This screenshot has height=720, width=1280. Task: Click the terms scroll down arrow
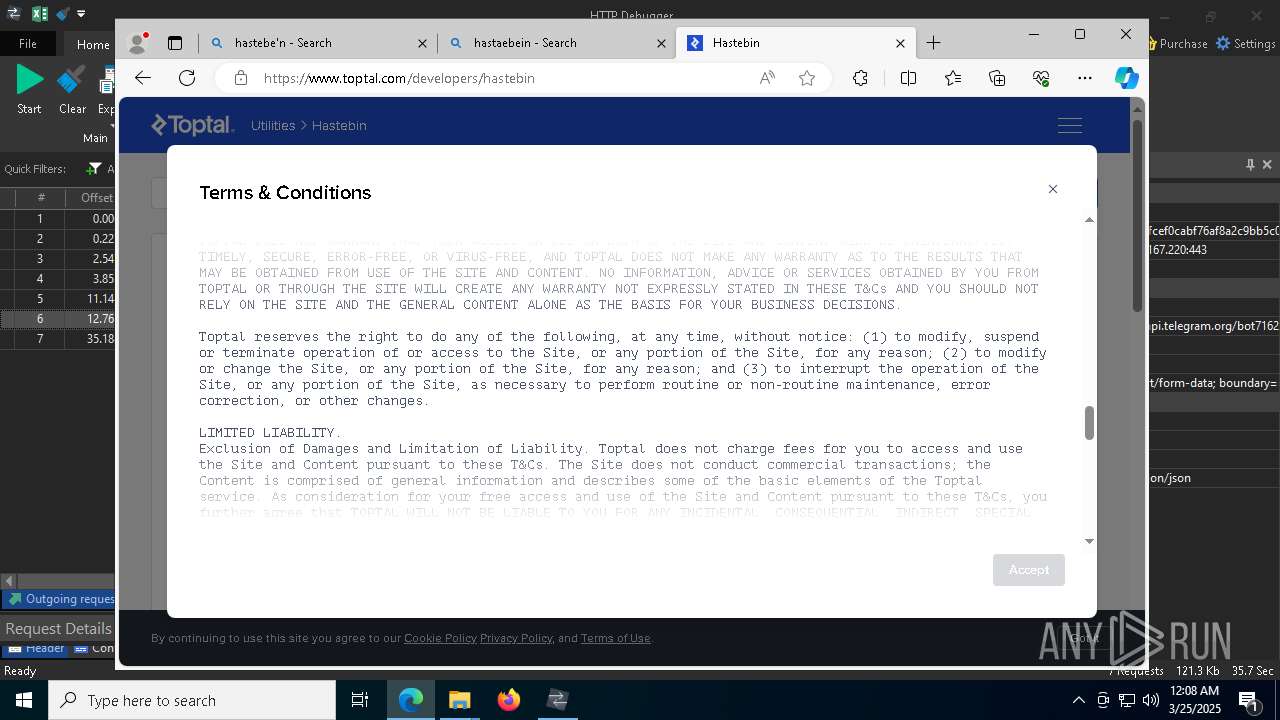[x=1089, y=541]
